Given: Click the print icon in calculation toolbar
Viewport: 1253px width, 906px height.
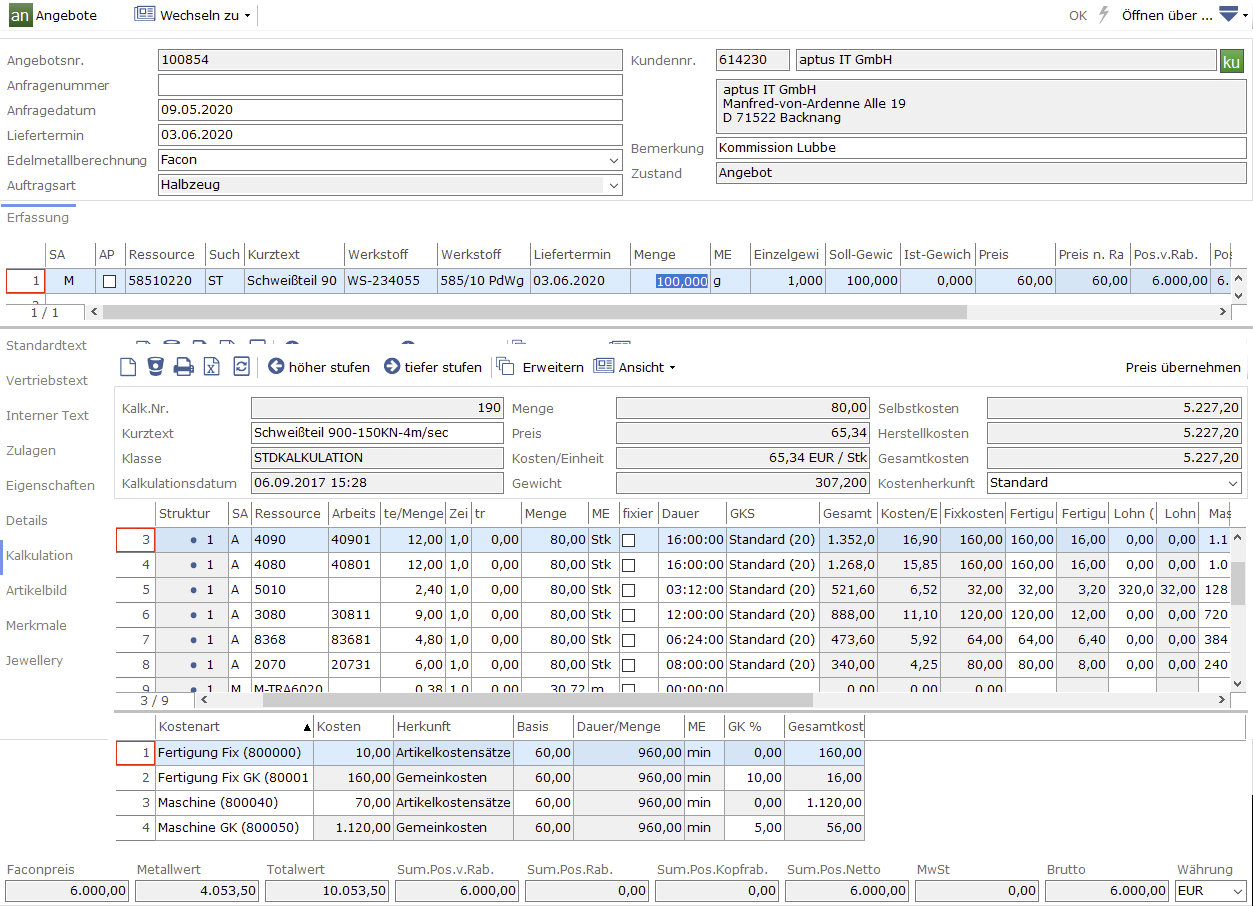Looking at the screenshot, I should click(183, 367).
